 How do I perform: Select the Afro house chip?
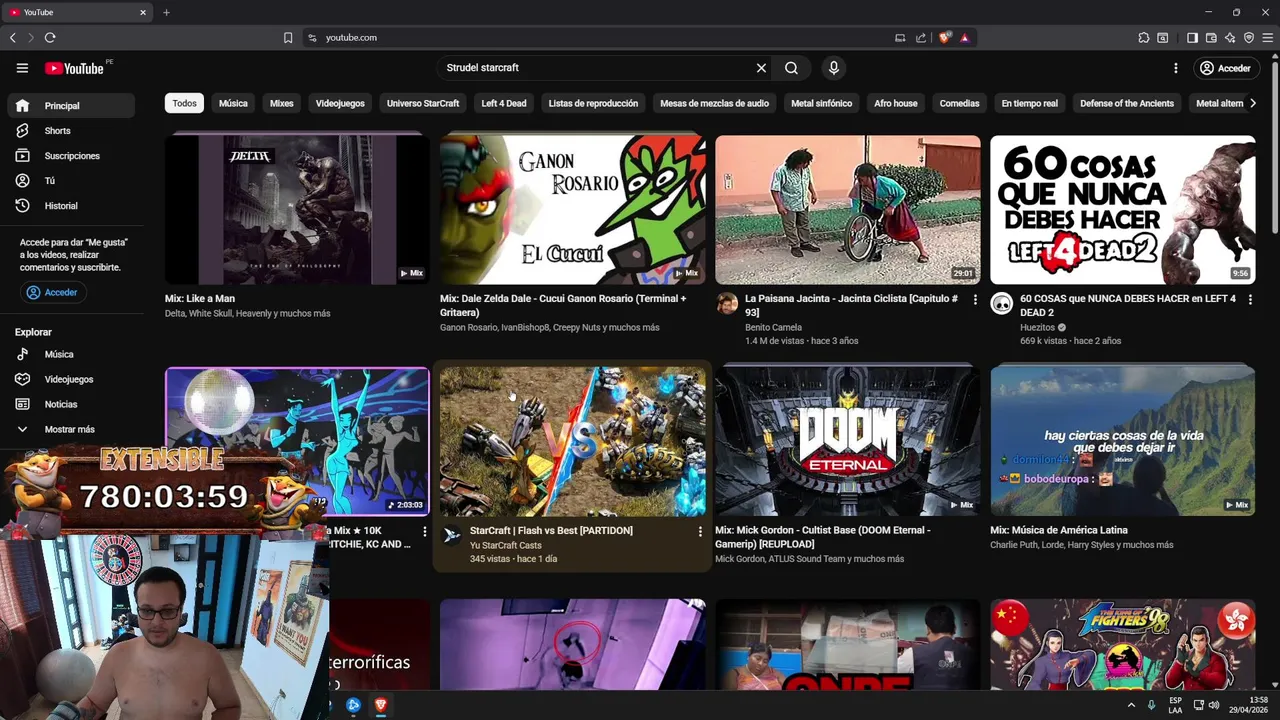click(x=896, y=103)
